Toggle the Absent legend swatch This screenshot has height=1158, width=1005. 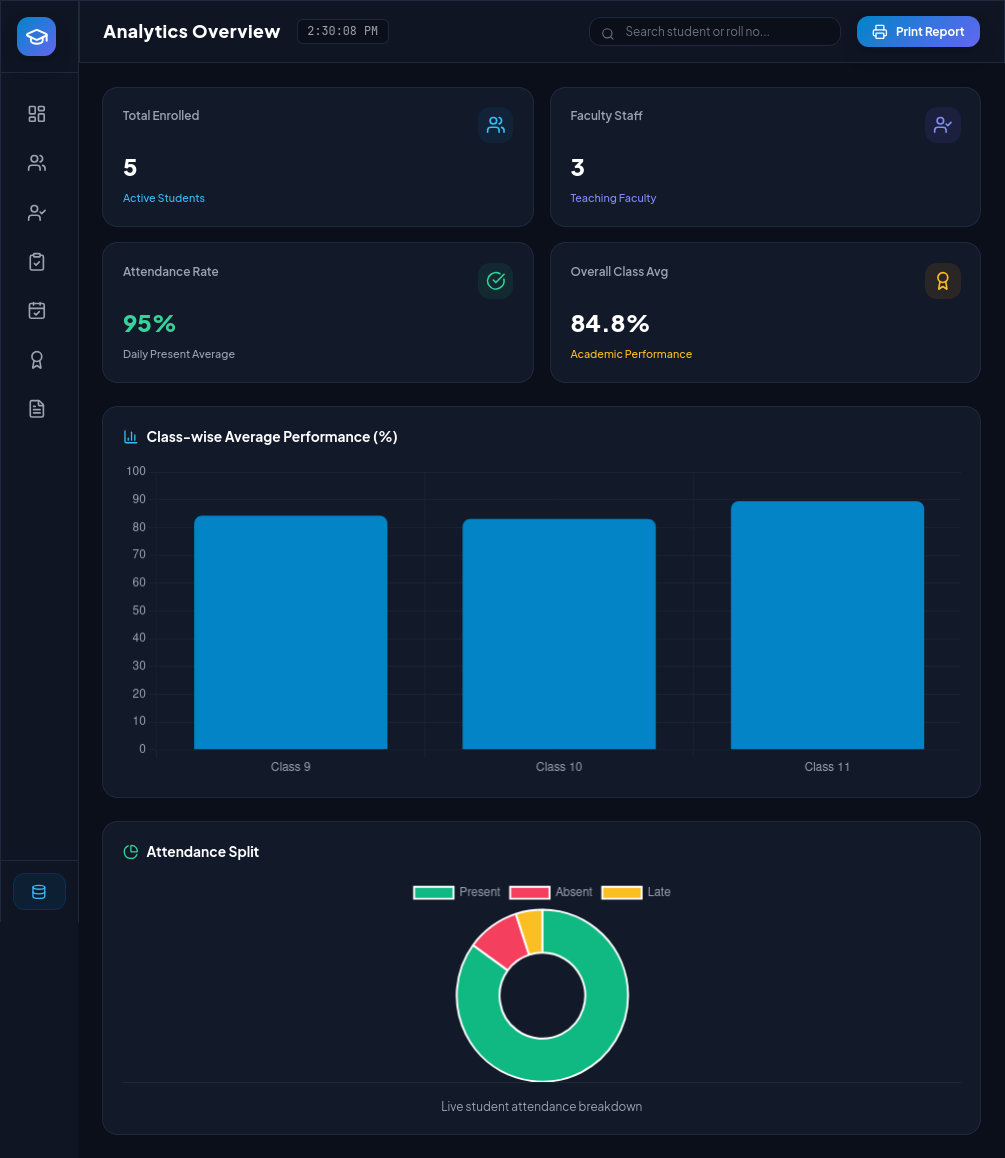tap(529, 892)
